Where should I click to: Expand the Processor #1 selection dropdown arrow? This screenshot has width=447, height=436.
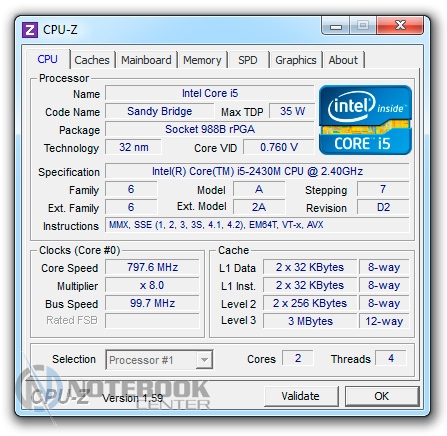204,360
